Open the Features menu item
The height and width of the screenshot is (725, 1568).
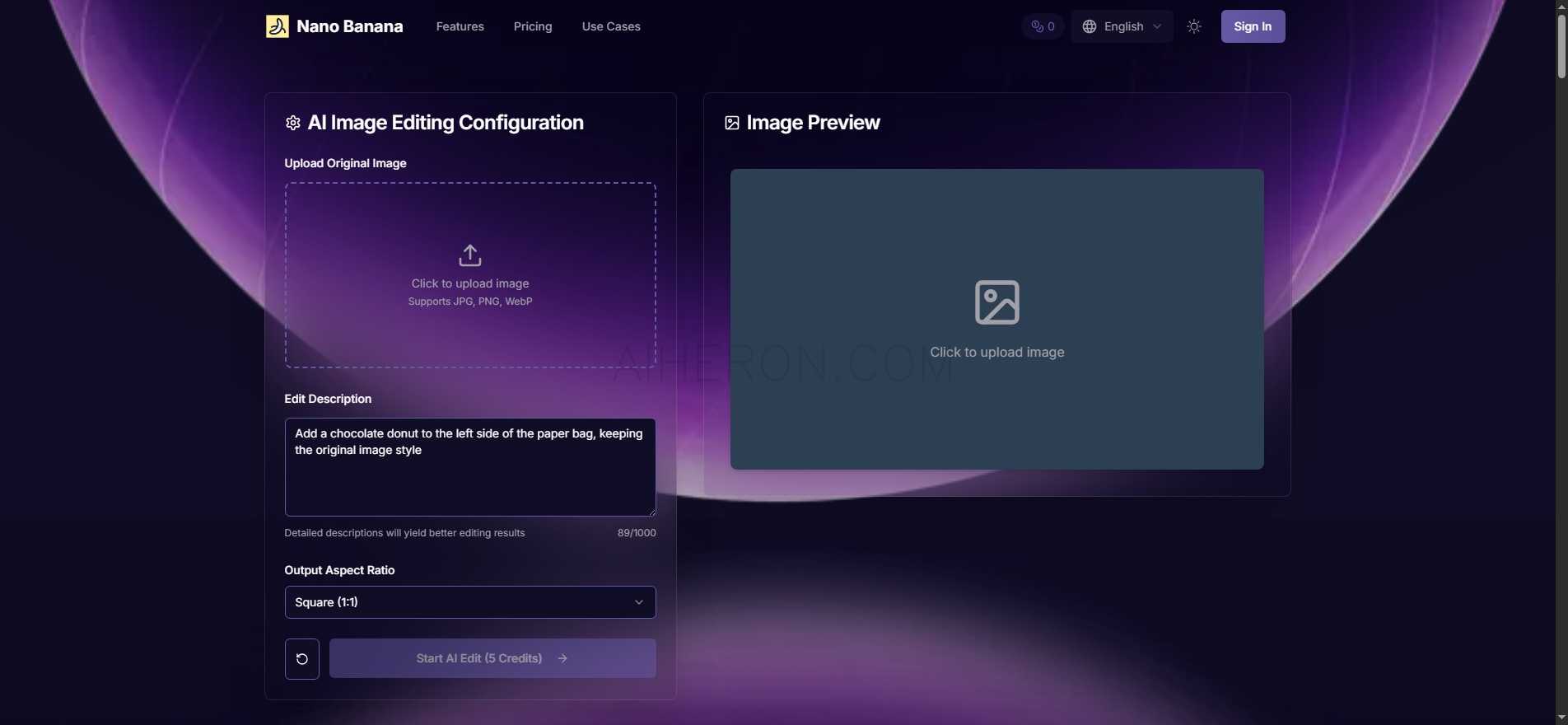460,26
